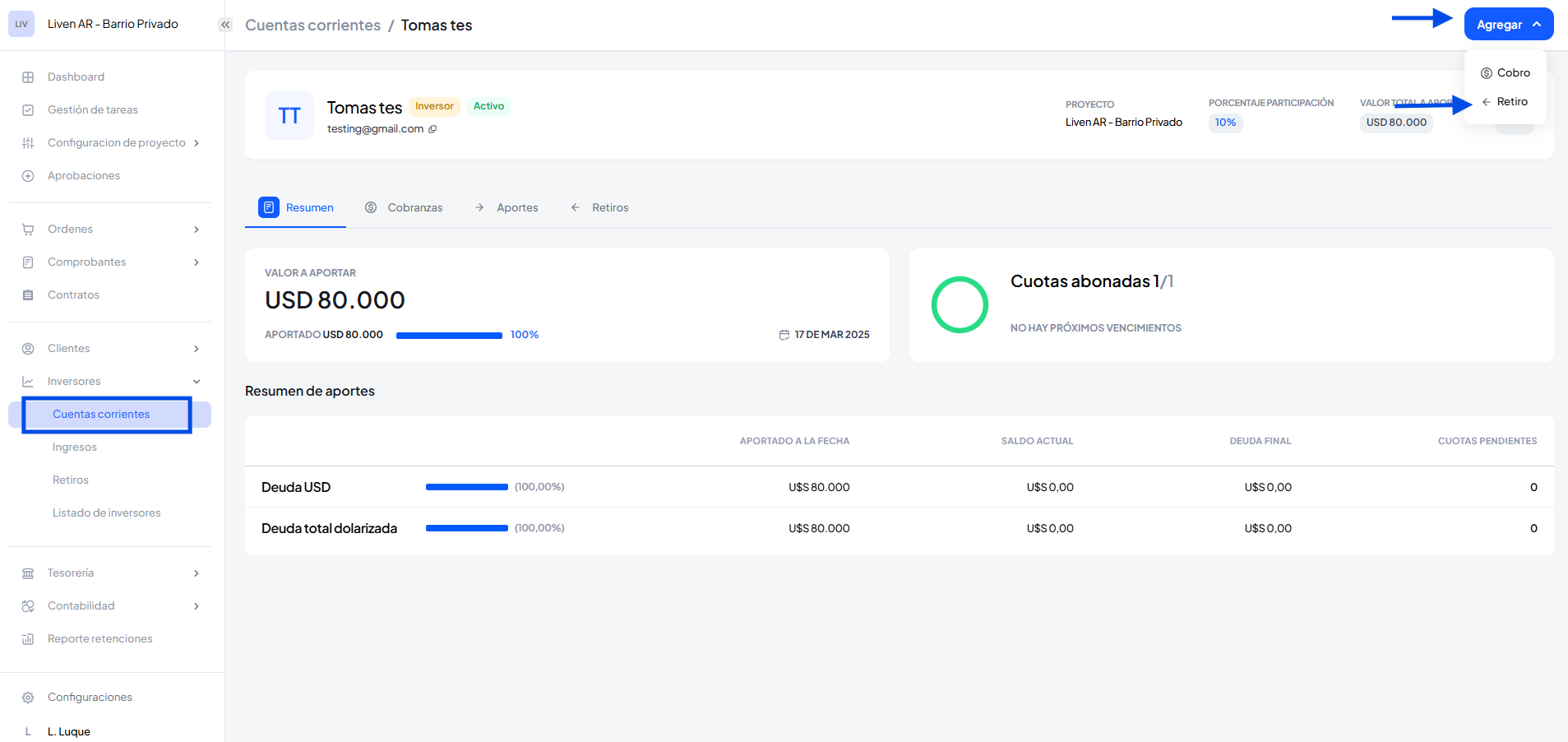
Task: Click the LIV project logo badge
Action: click(x=21, y=24)
